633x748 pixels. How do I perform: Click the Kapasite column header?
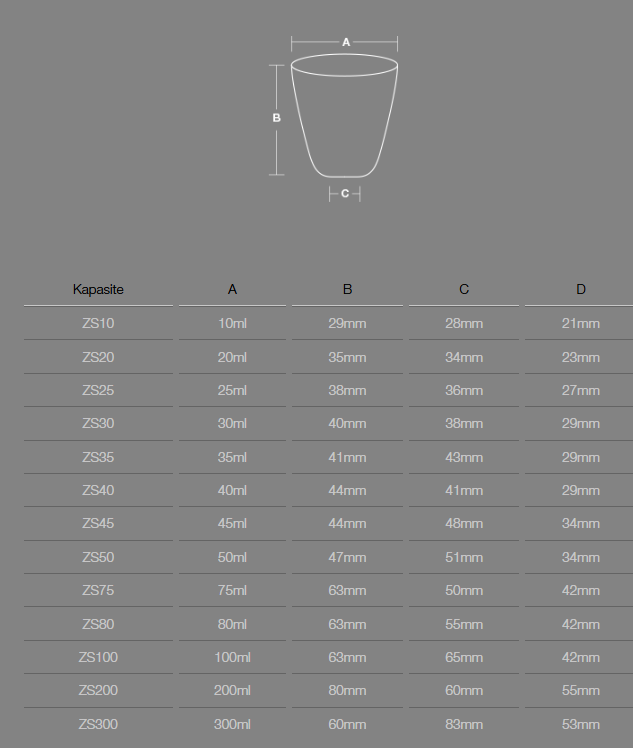pyautogui.click(x=98, y=290)
